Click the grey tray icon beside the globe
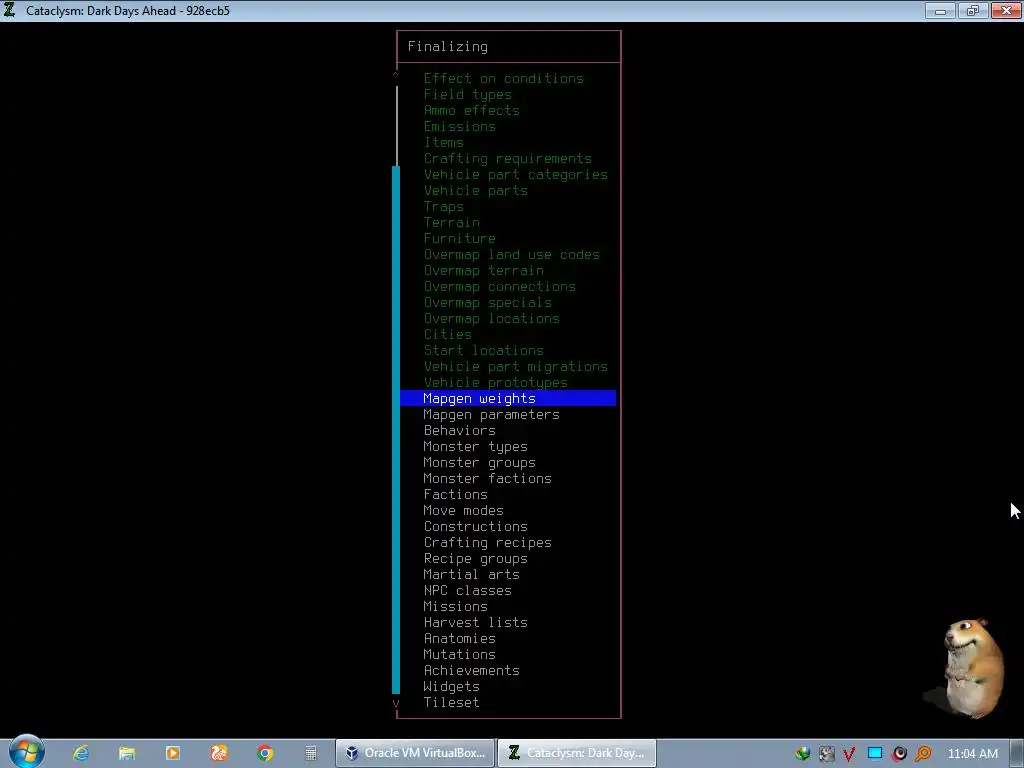 [826, 754]
